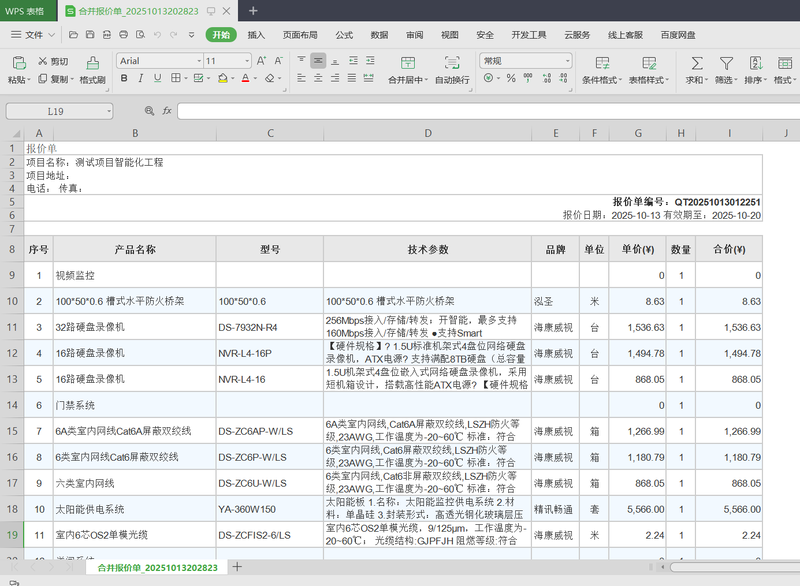The image size is (800, 586).
Task: Click the Format Painter (格式刷) icon
Action: (x=92, y=63)
